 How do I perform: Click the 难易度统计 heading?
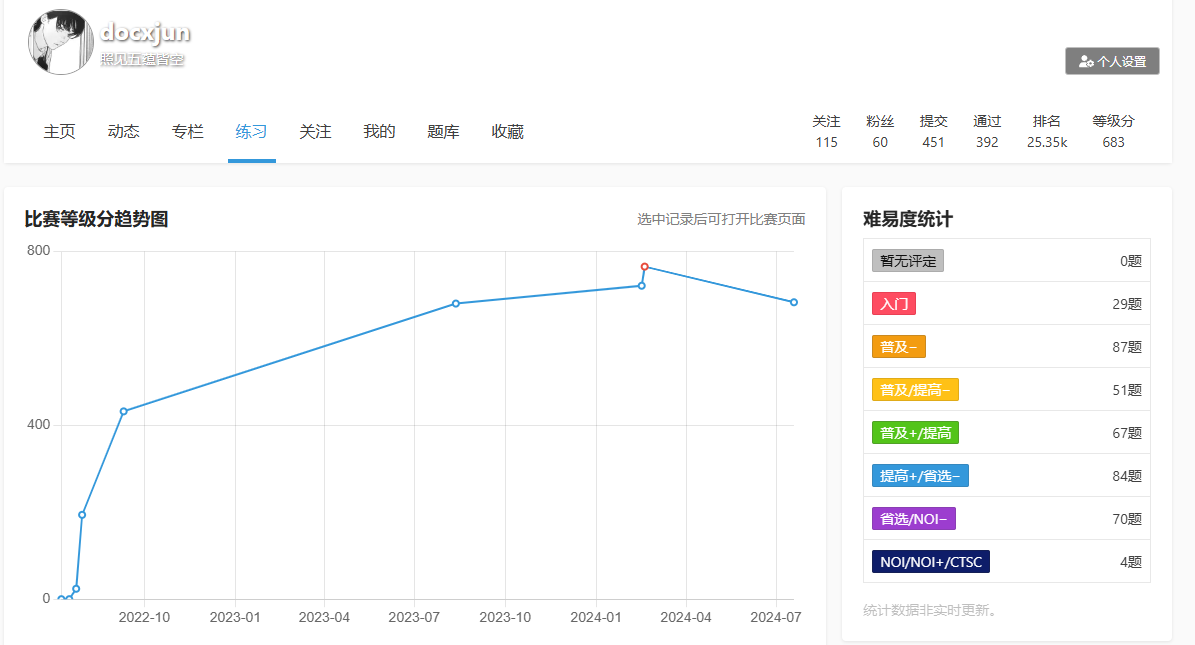tap(908, 220)
